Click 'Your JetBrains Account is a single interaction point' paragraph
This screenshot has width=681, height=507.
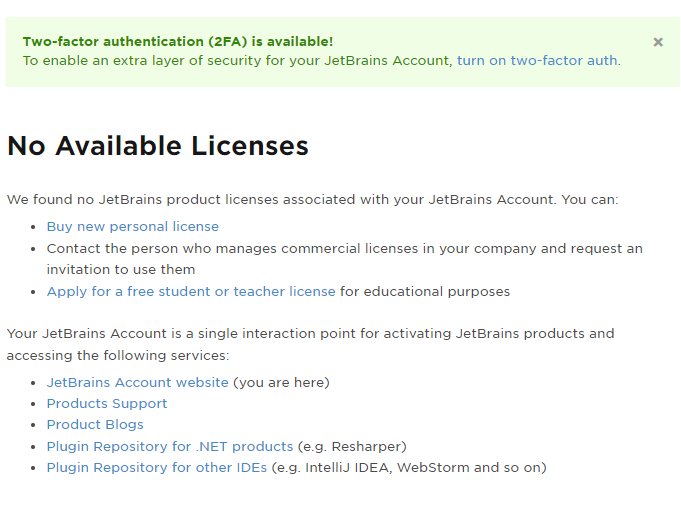(311, 345)
